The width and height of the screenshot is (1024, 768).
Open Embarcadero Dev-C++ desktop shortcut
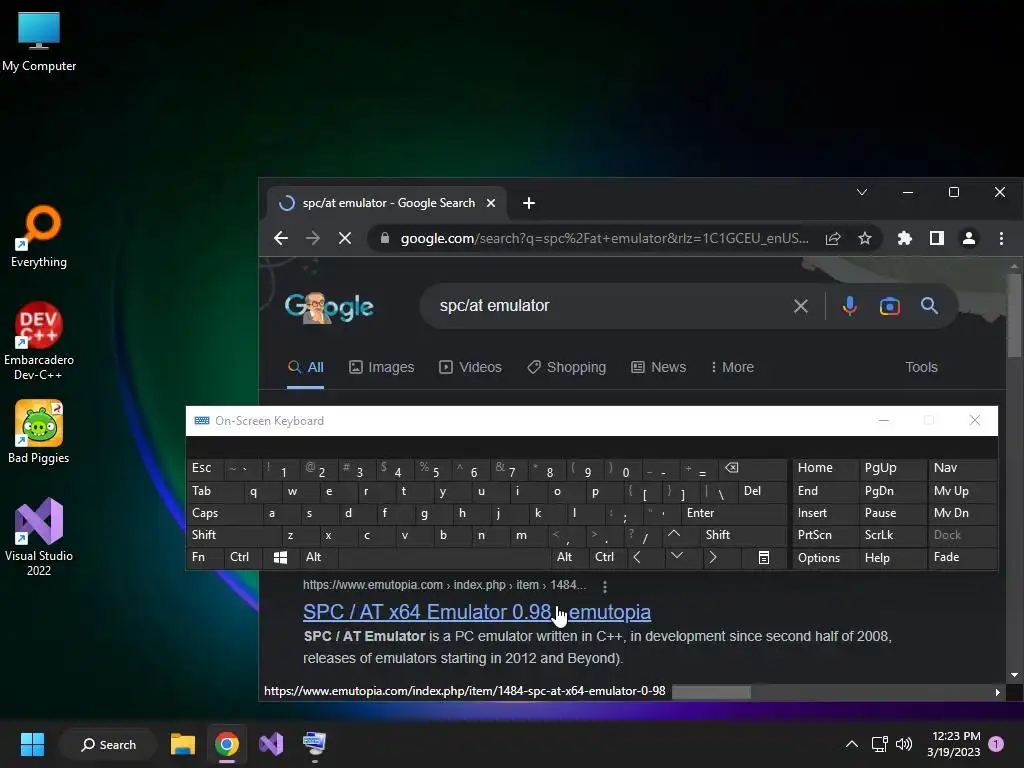[39, 341]
